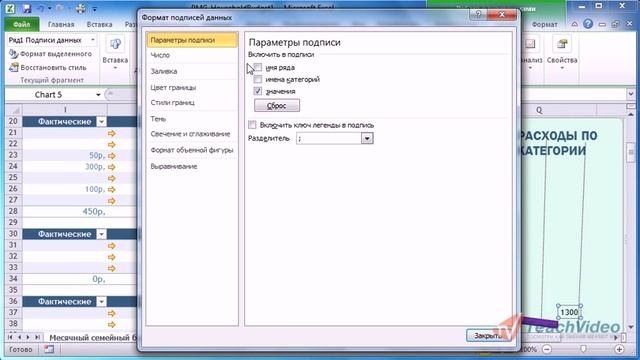Open the chart element selector dropdown
The width and height of the screenshot is (640, 360).
93,40
